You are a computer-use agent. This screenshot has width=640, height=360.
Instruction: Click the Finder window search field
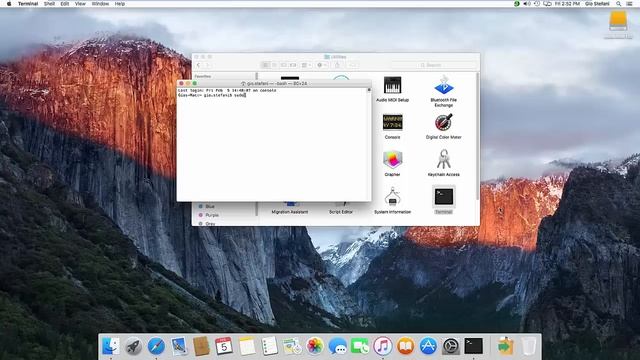pyautogui.click(x=433, y=65)
